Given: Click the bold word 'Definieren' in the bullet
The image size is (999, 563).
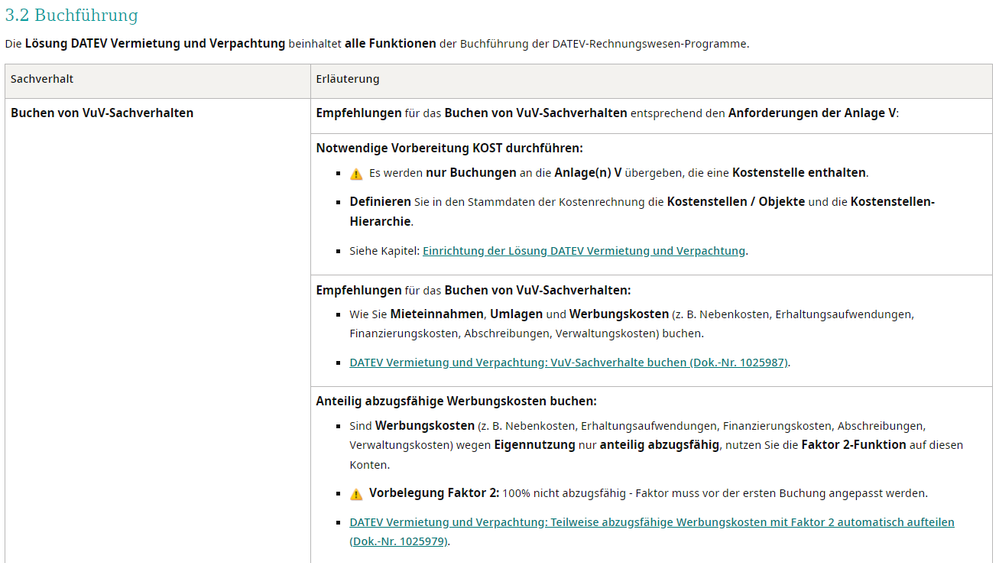Looking at the screenshot, I should point(380,202).
